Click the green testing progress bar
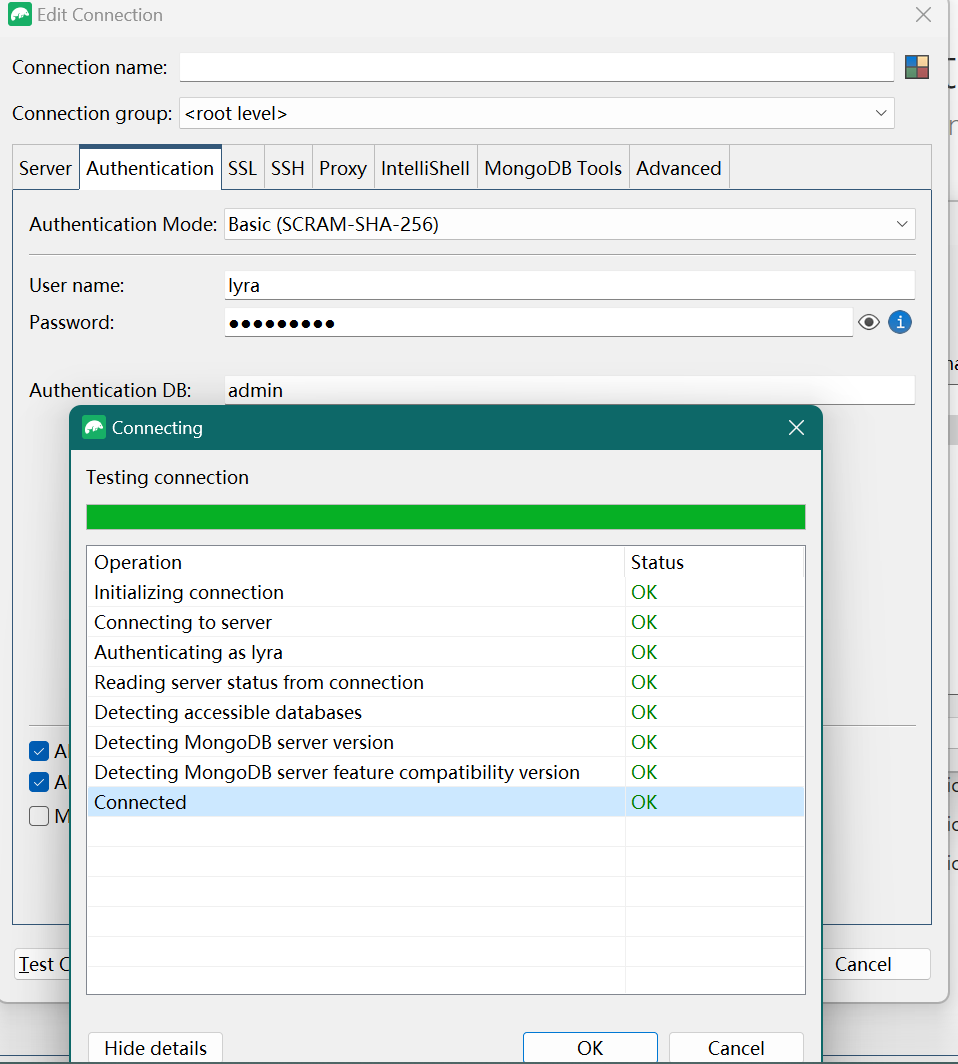Viewport: 958px width, 1064px height. click(446, 517)
